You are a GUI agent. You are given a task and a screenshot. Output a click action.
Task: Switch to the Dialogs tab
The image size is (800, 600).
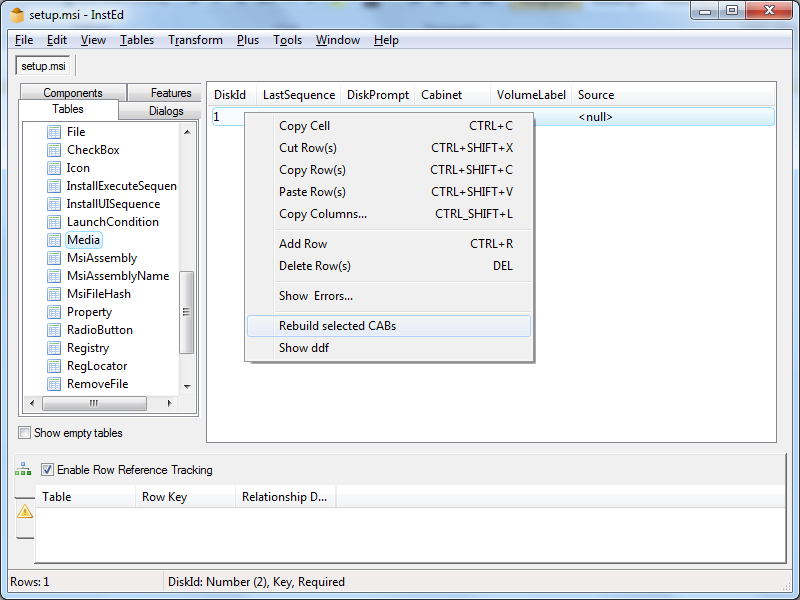[166, 111]
